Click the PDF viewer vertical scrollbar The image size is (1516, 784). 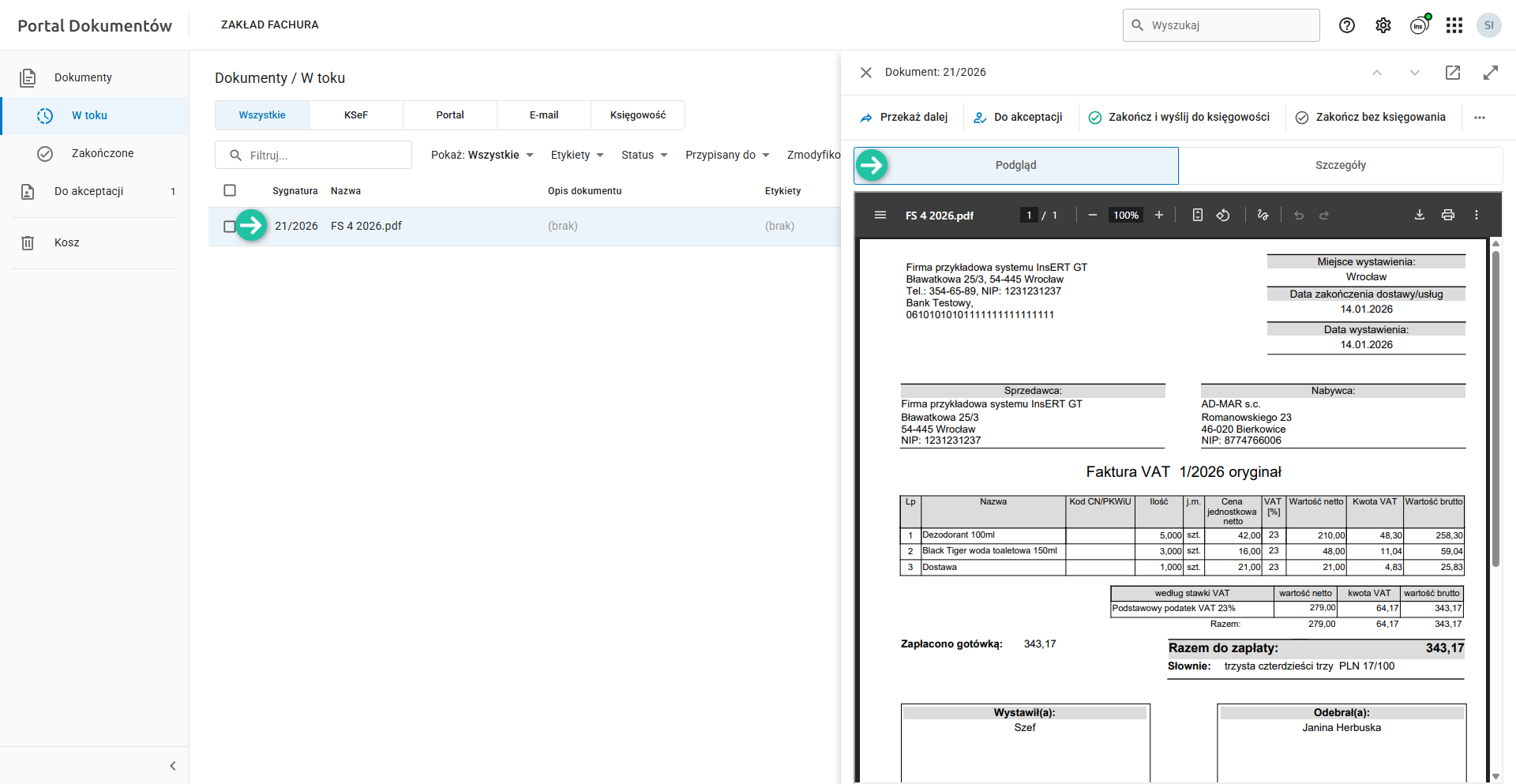click(1495, 411)
